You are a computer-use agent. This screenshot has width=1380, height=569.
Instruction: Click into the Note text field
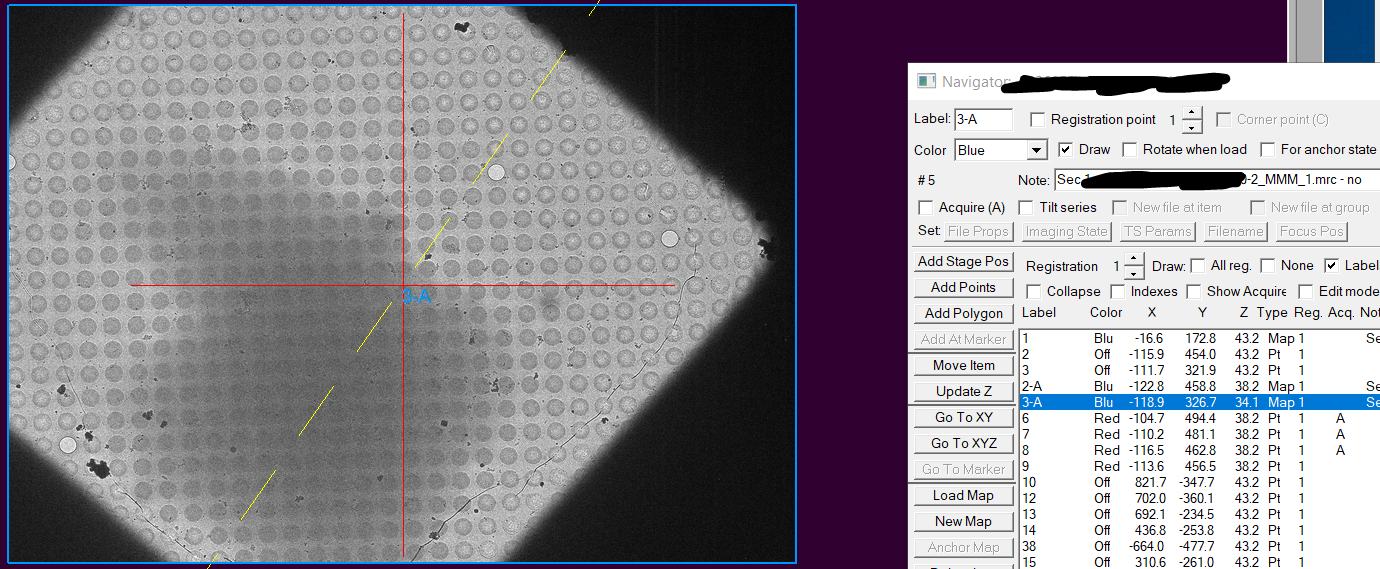[x=1217, y=180]
